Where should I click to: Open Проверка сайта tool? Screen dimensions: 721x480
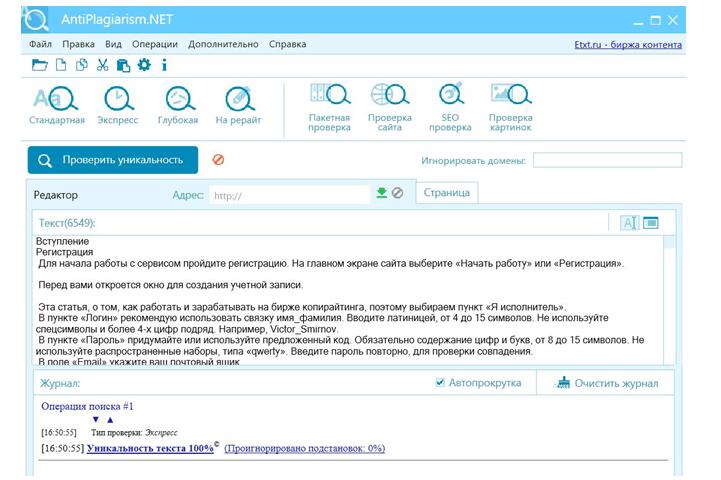tap(390, 108)
